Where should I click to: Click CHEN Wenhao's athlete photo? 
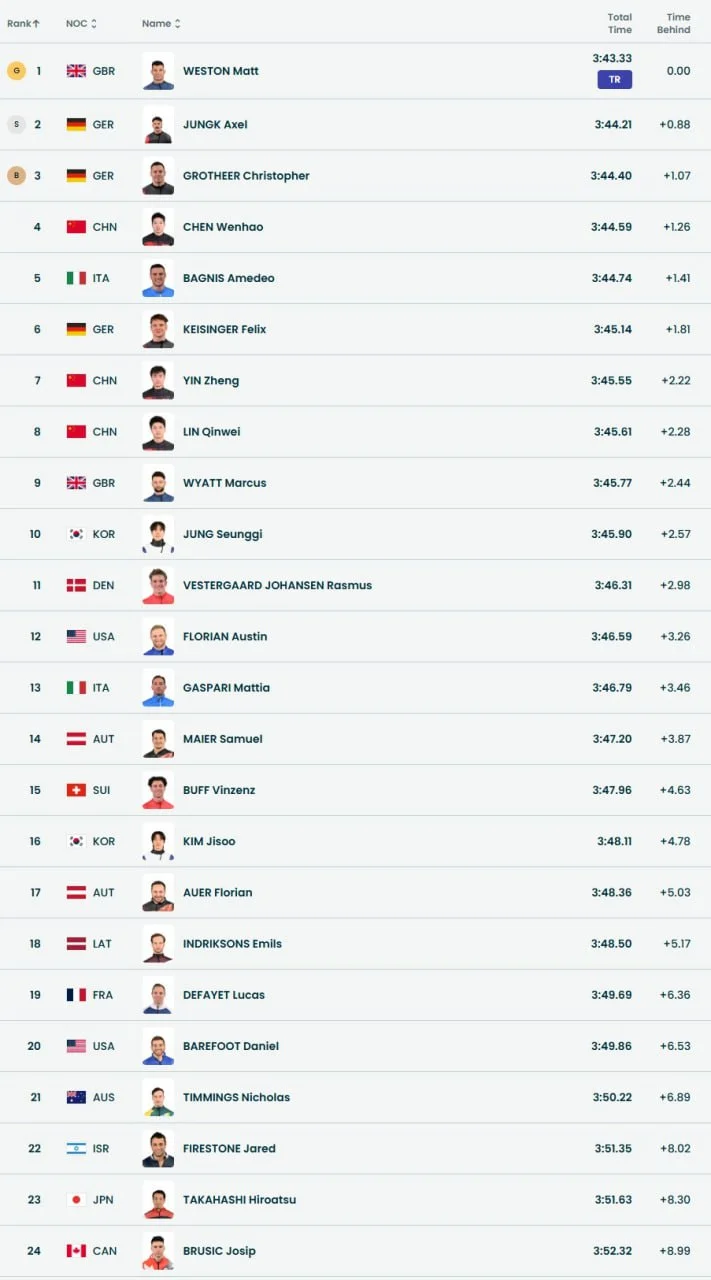[158, 227]
